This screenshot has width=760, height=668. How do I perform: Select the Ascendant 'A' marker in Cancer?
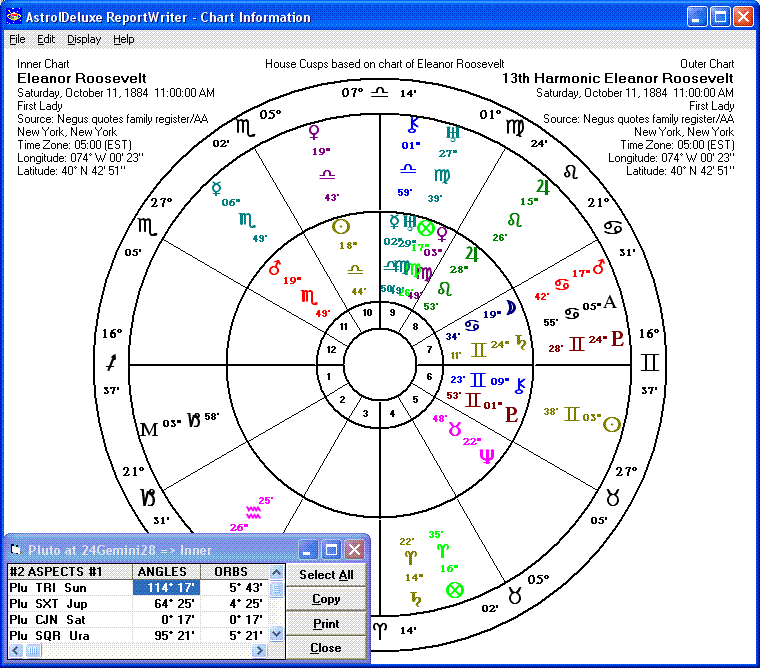pos(609,304)
